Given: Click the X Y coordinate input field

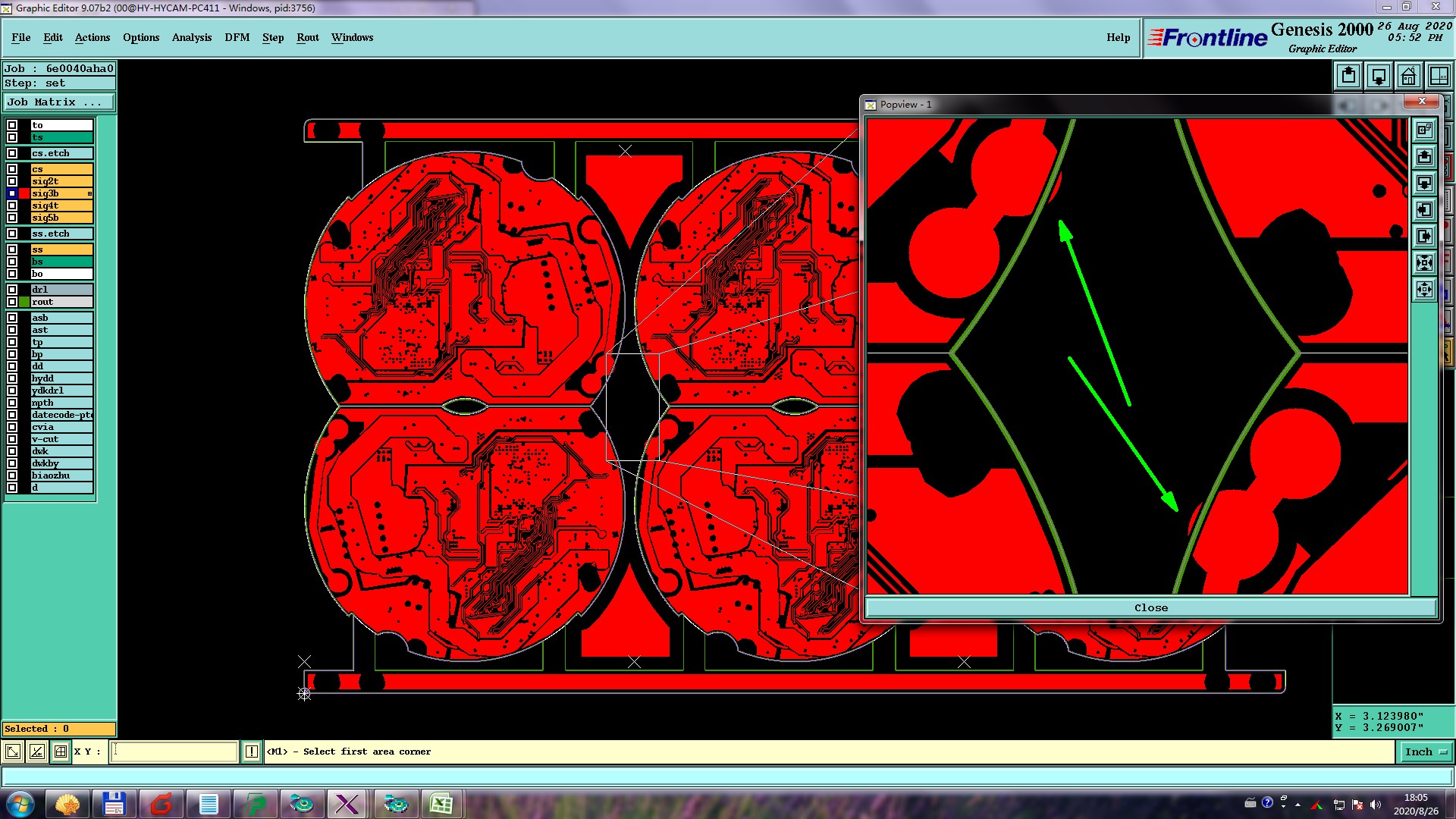Looking at the screenshot, I should (174, 752).
